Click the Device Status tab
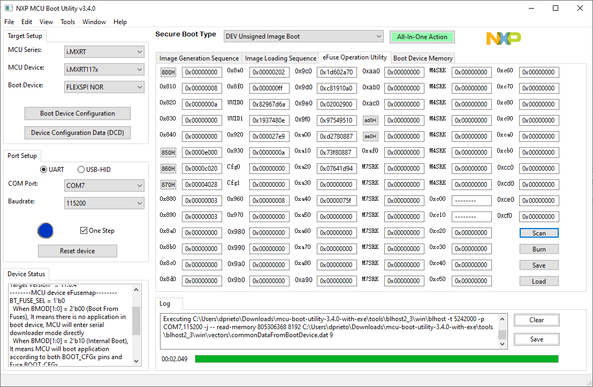The height and width of the screenshot is (387, 593). click(26, 274)
